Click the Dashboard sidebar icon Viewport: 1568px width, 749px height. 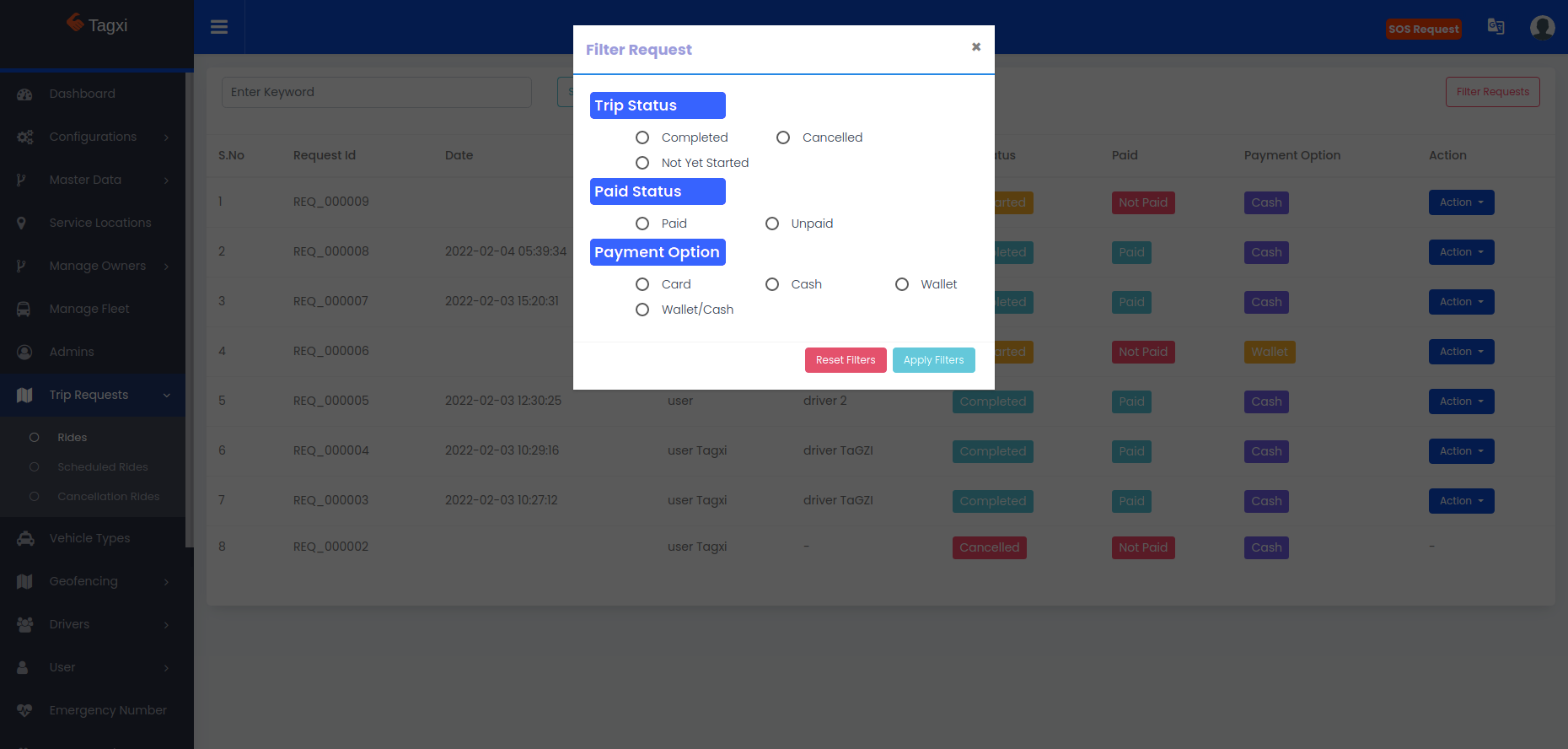click(24, 94)
